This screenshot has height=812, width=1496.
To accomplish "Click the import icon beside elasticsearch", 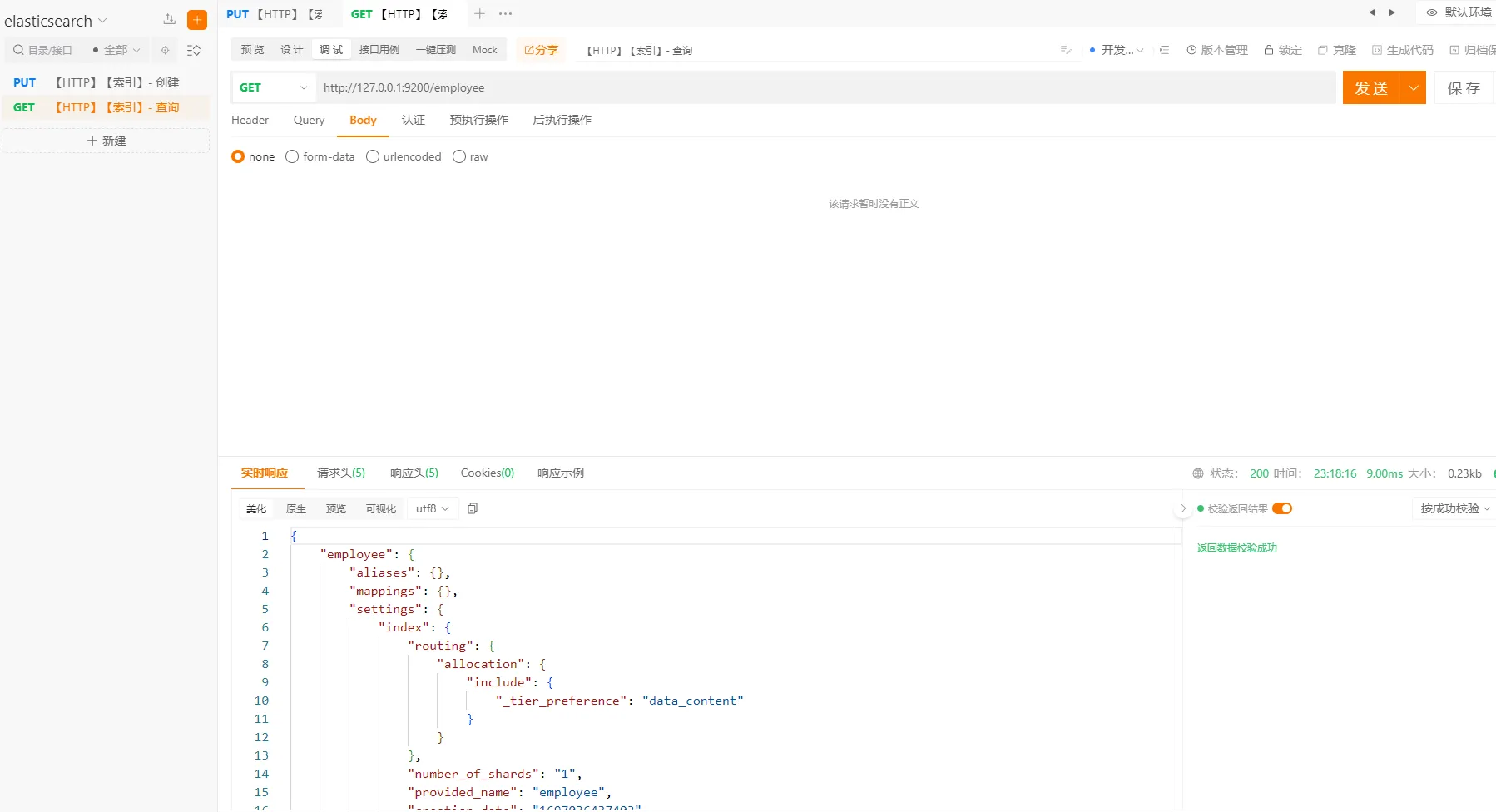I will (170, 20).
